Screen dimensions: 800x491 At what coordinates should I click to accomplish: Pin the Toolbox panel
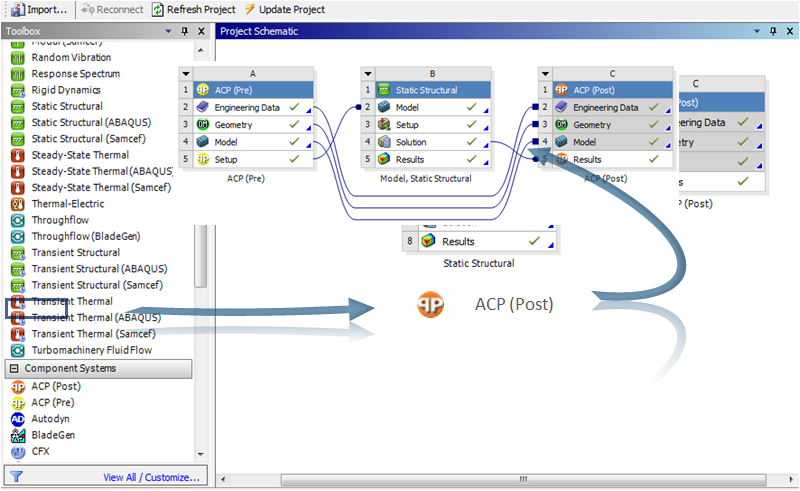click(x=185, y=31)
